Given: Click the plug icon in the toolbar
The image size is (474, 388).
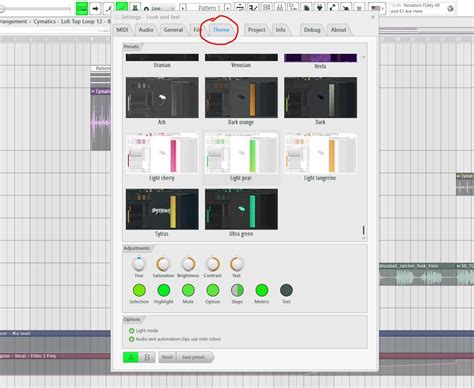Looking at the screenshot, I should [x=320, y=8].
